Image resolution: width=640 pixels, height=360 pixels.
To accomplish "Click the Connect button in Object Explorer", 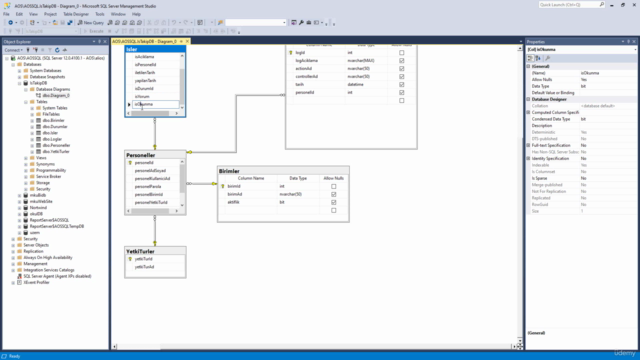I will coord(13,50).
